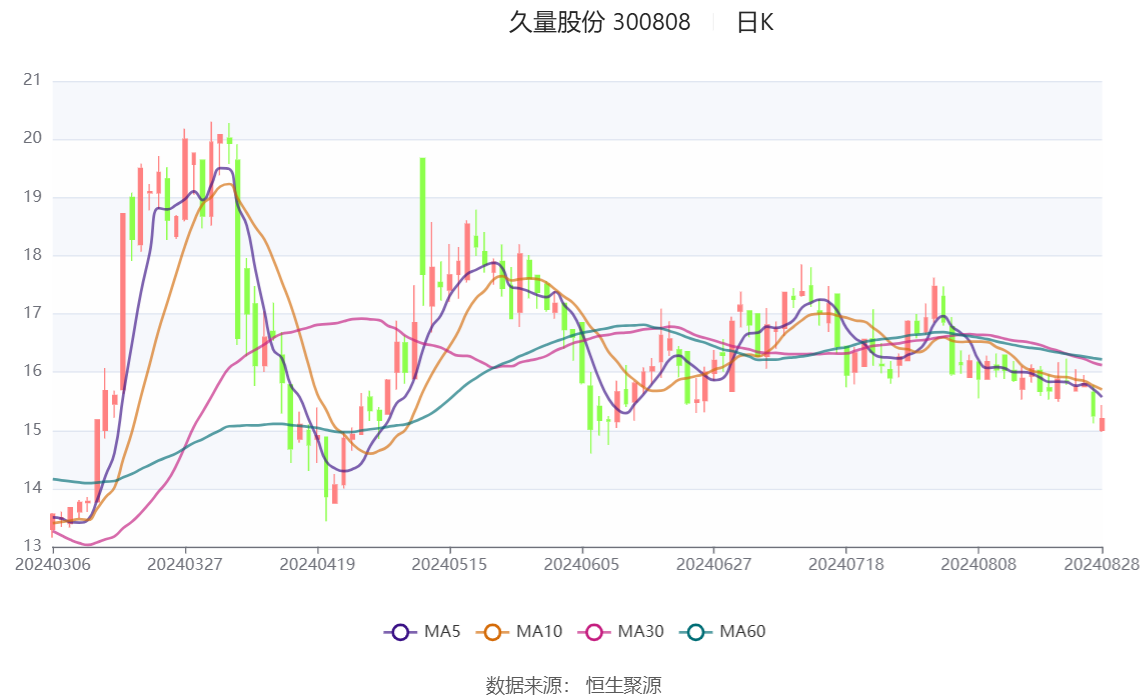Toggle the MA10 legend series
1147x699 pixels.
[x=519, y=632]
